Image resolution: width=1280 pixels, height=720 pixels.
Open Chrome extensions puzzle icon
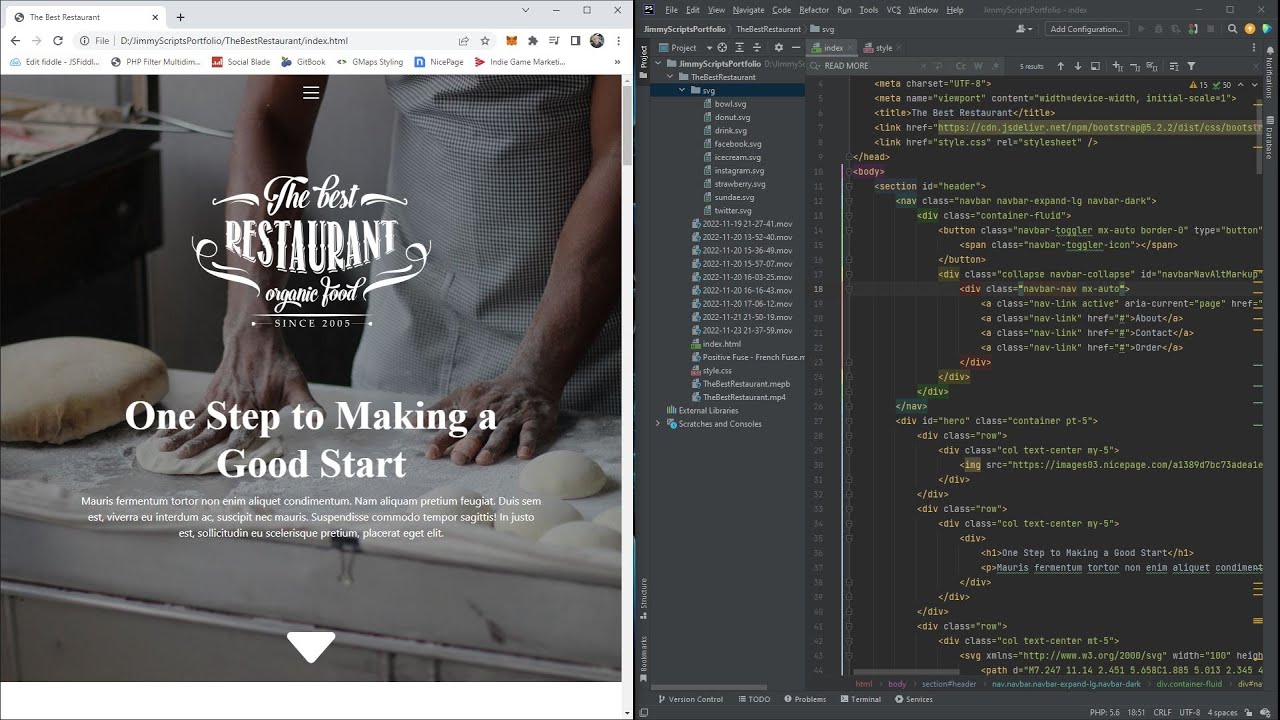[x=532, y=41]
